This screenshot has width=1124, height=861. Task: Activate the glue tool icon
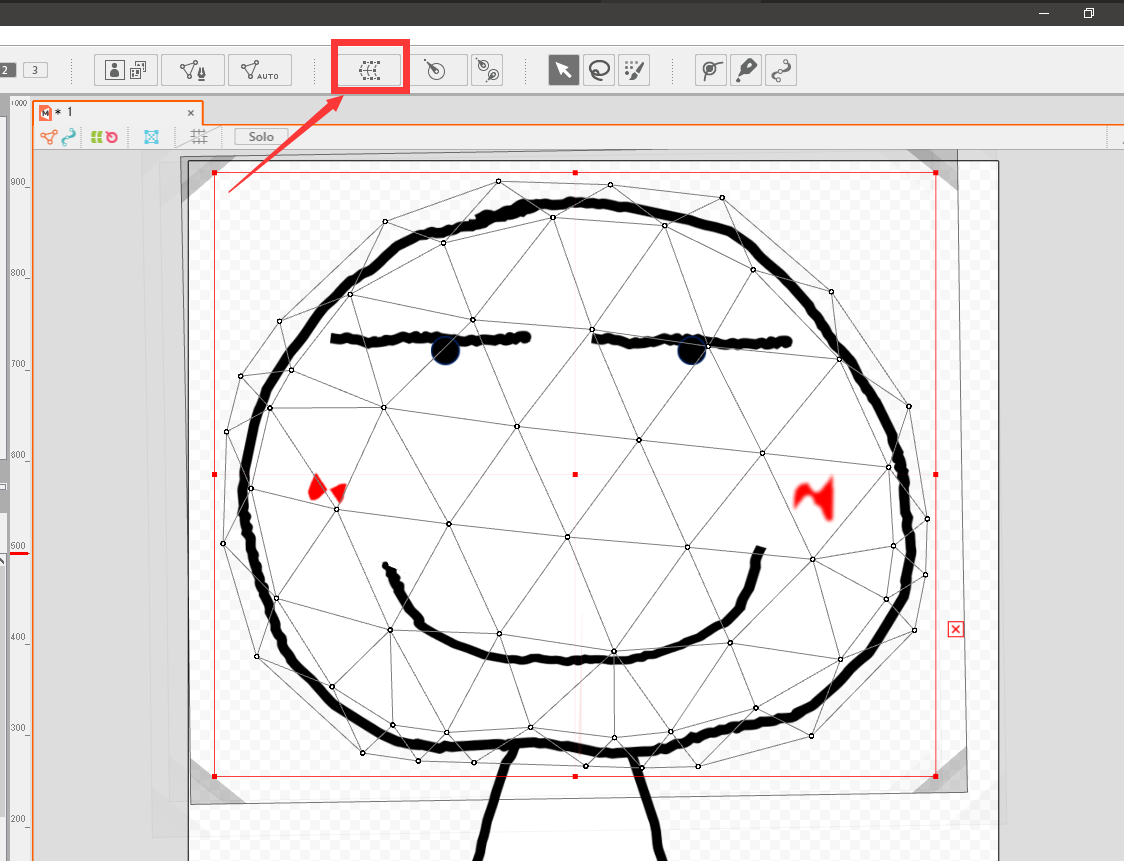(x=711, y=70)
